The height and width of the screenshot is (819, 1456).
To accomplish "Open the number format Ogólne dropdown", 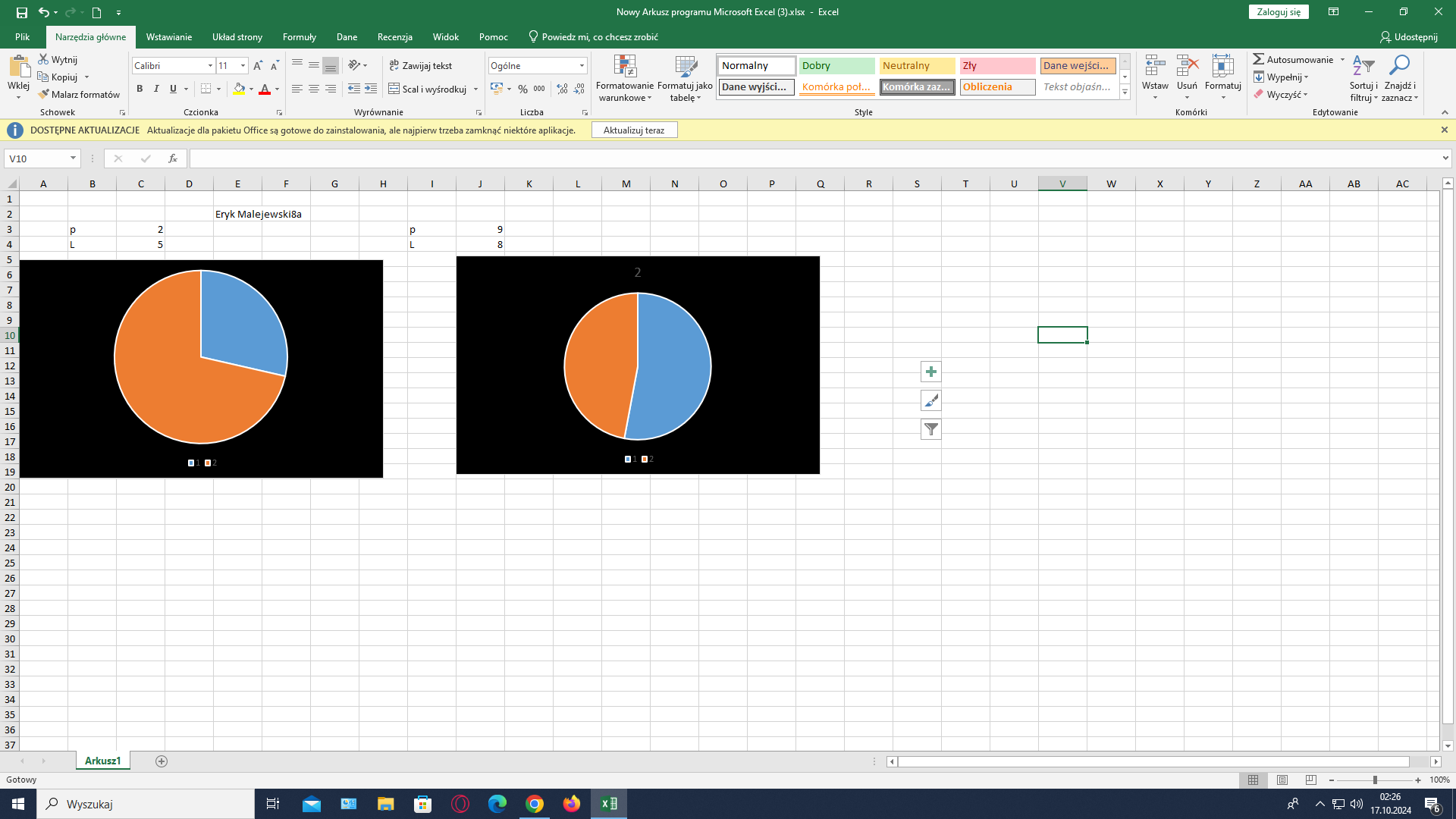I will (x=582, y=66).
